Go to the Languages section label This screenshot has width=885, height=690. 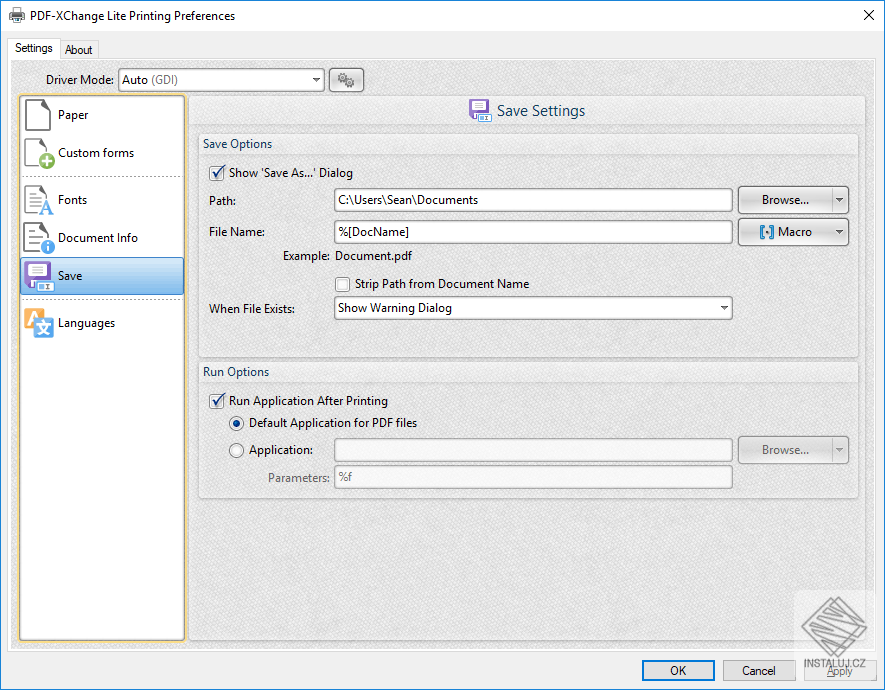click(x=86, y=323)
